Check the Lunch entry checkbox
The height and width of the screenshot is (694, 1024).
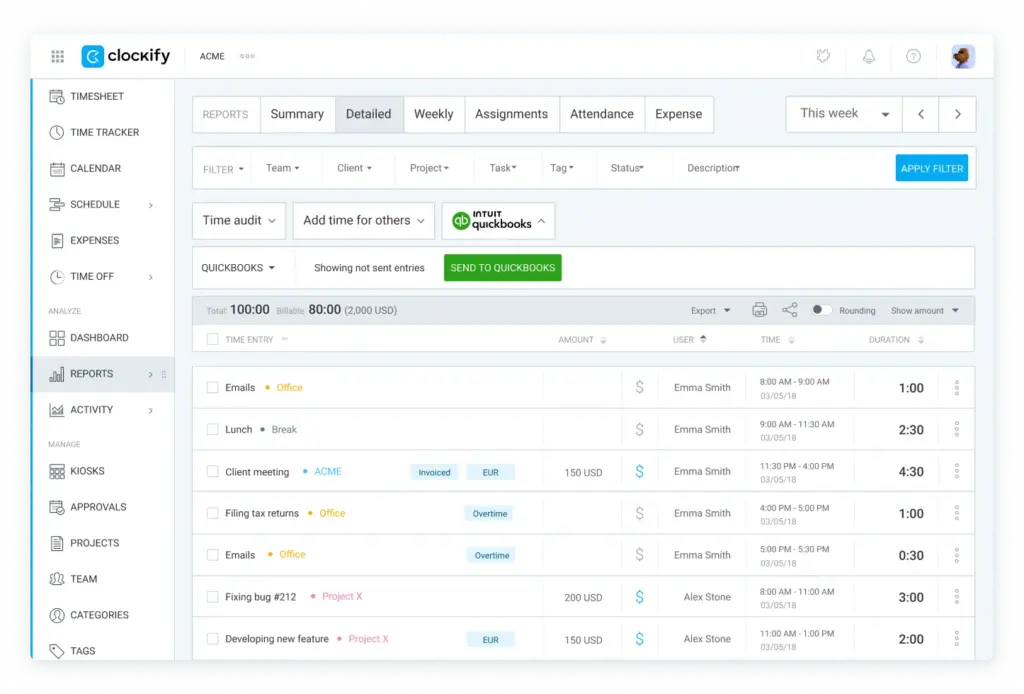click(212, 429)
